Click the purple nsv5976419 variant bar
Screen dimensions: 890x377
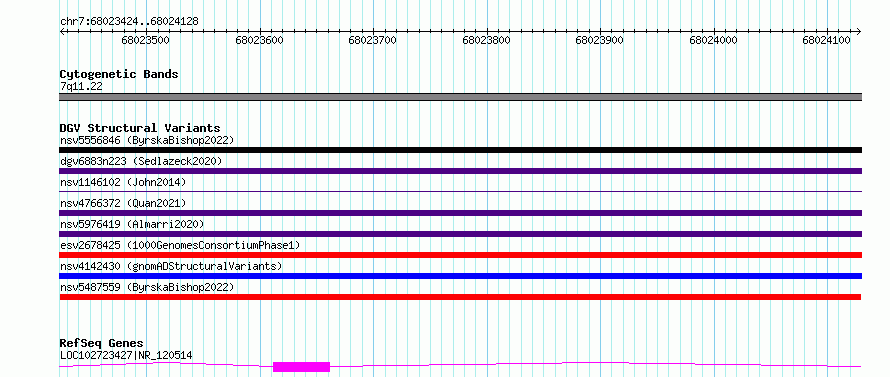(x=460, y=234)
